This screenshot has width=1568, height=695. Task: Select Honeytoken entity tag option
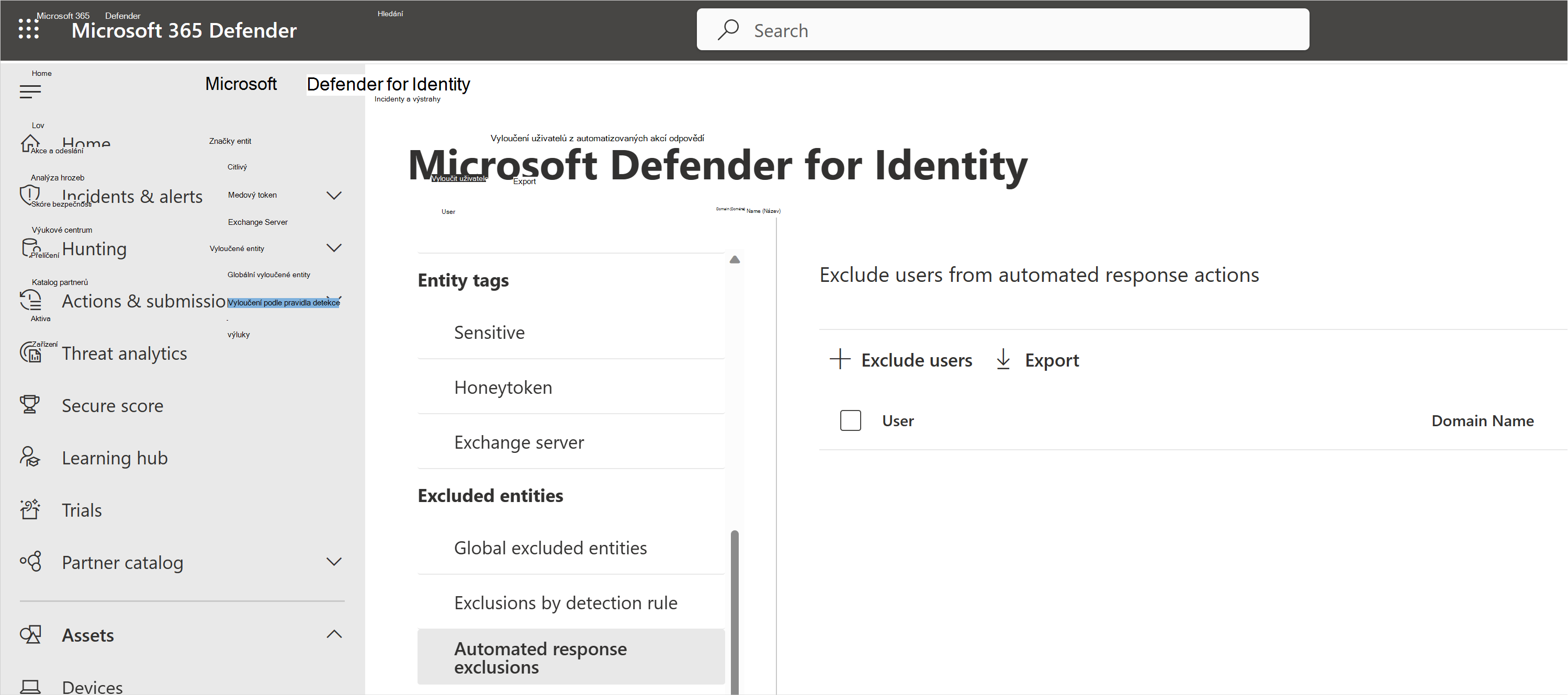(x=504, y=386)
